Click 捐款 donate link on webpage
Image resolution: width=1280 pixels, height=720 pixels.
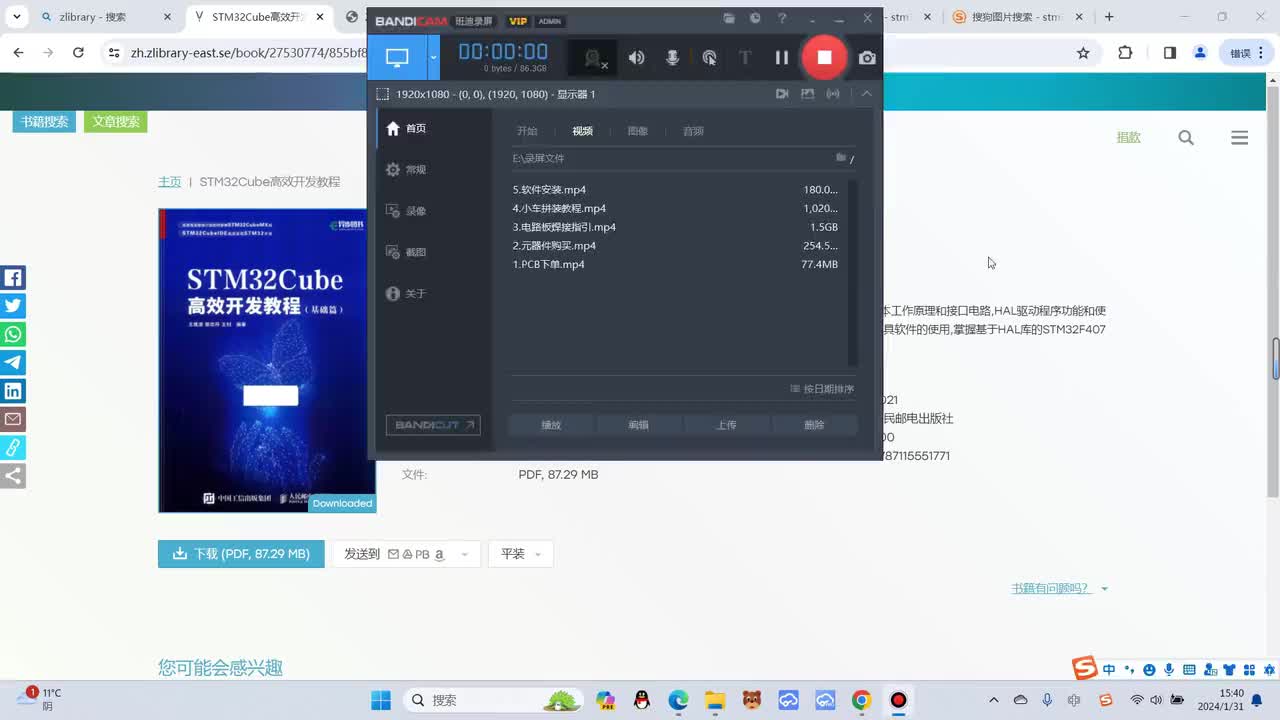1129,138
